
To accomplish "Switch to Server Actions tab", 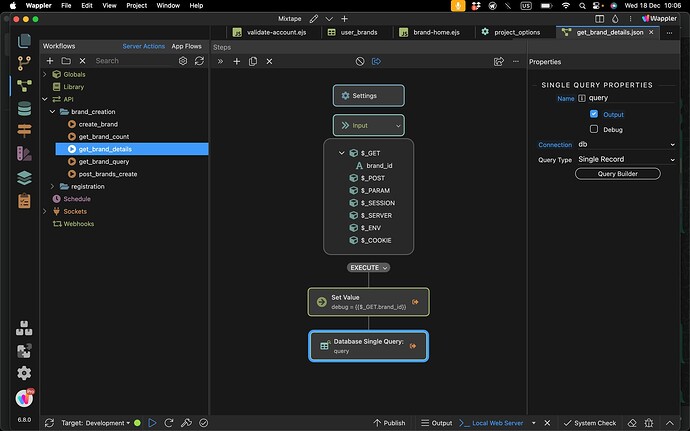I will point(143,46).
